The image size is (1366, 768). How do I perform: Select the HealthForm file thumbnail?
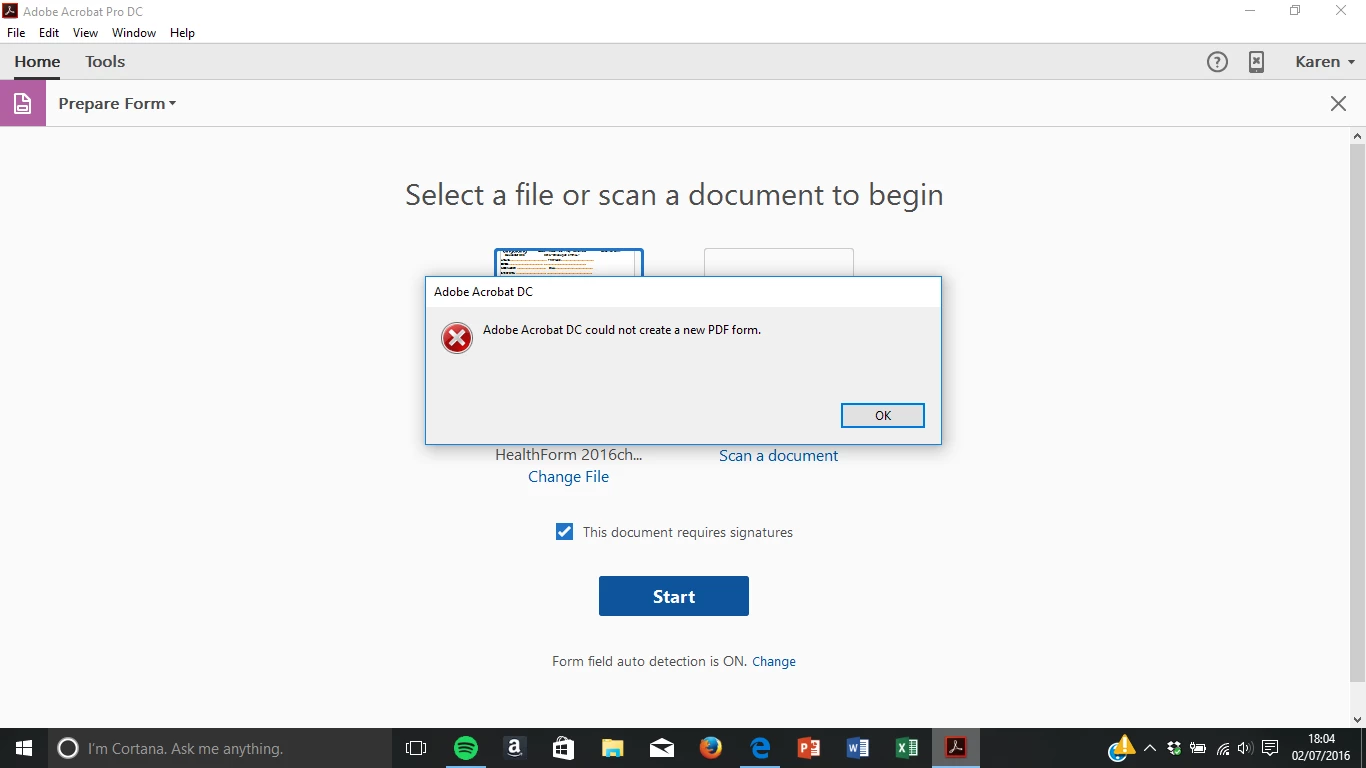(569, 263)
